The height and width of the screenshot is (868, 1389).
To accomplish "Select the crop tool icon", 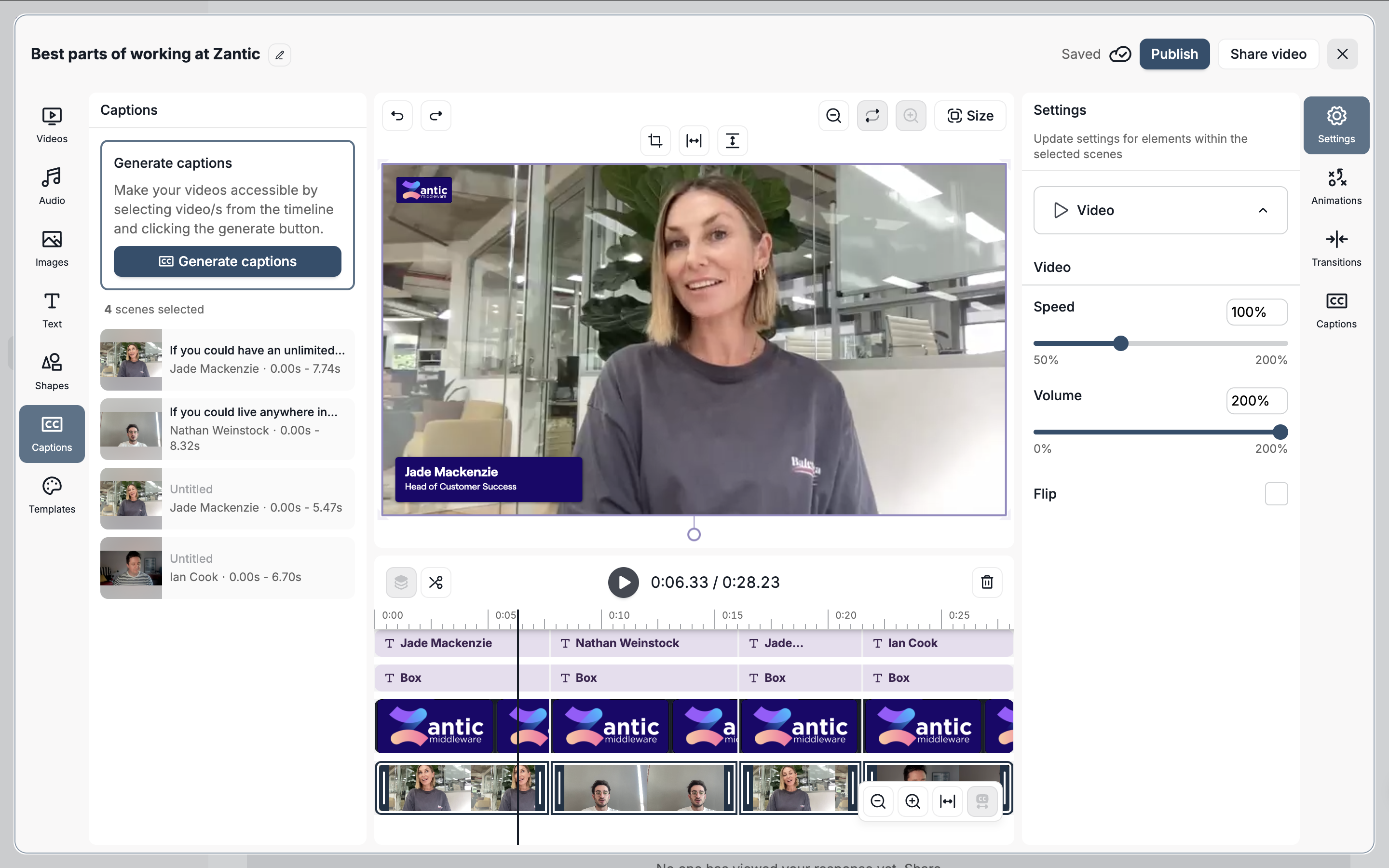I will click(655, 141).
